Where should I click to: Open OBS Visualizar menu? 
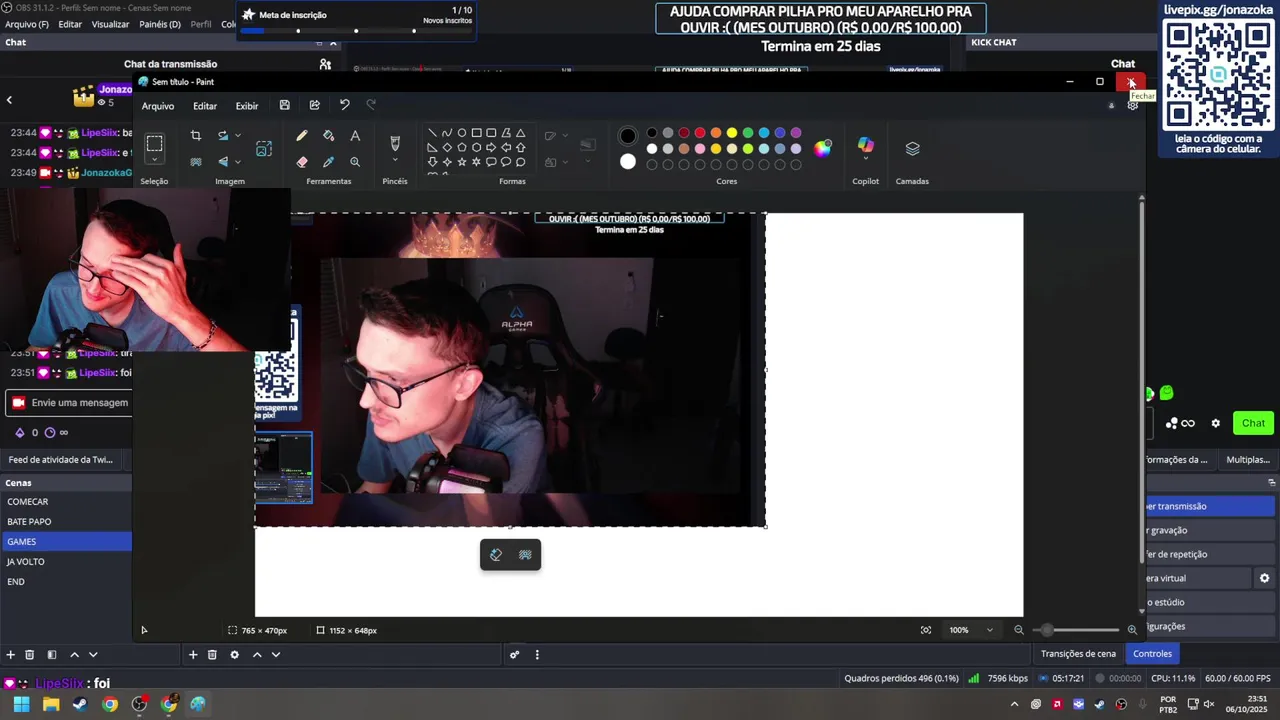click(110, 24)
